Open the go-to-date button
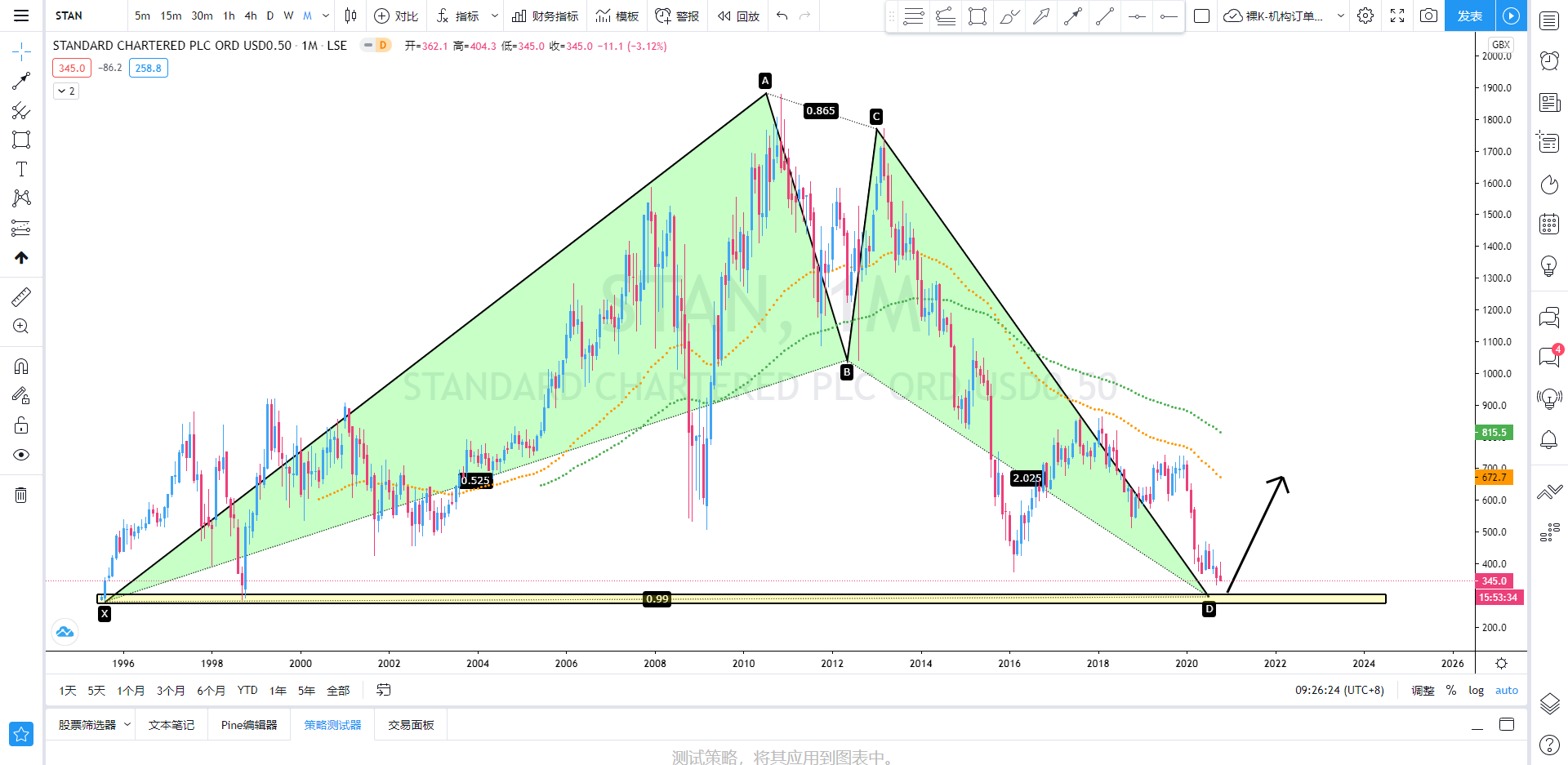Screen dimensions: 1568x765 tap(383, 690)
